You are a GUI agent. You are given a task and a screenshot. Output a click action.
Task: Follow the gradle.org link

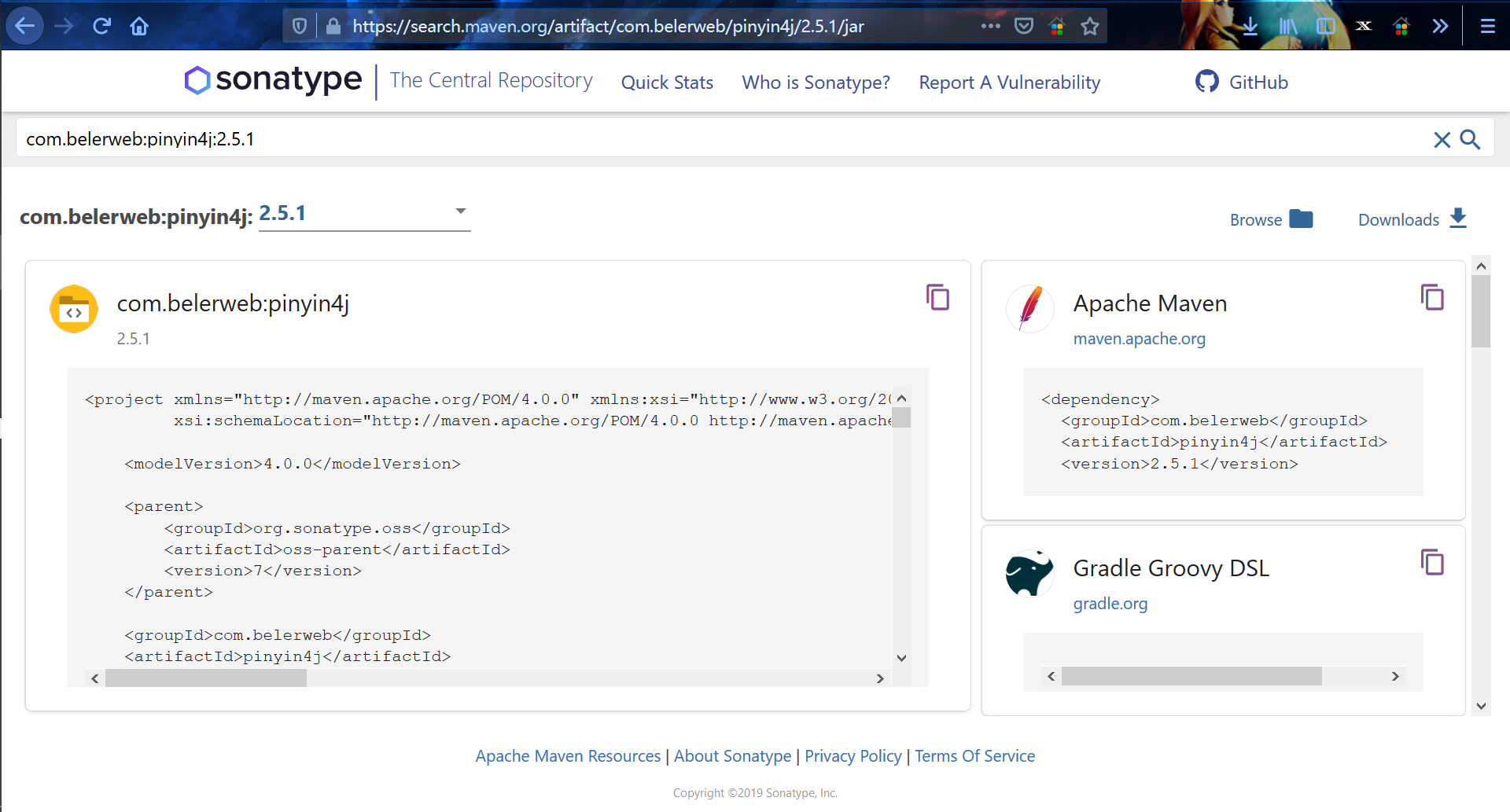(x=1110, y=604)
